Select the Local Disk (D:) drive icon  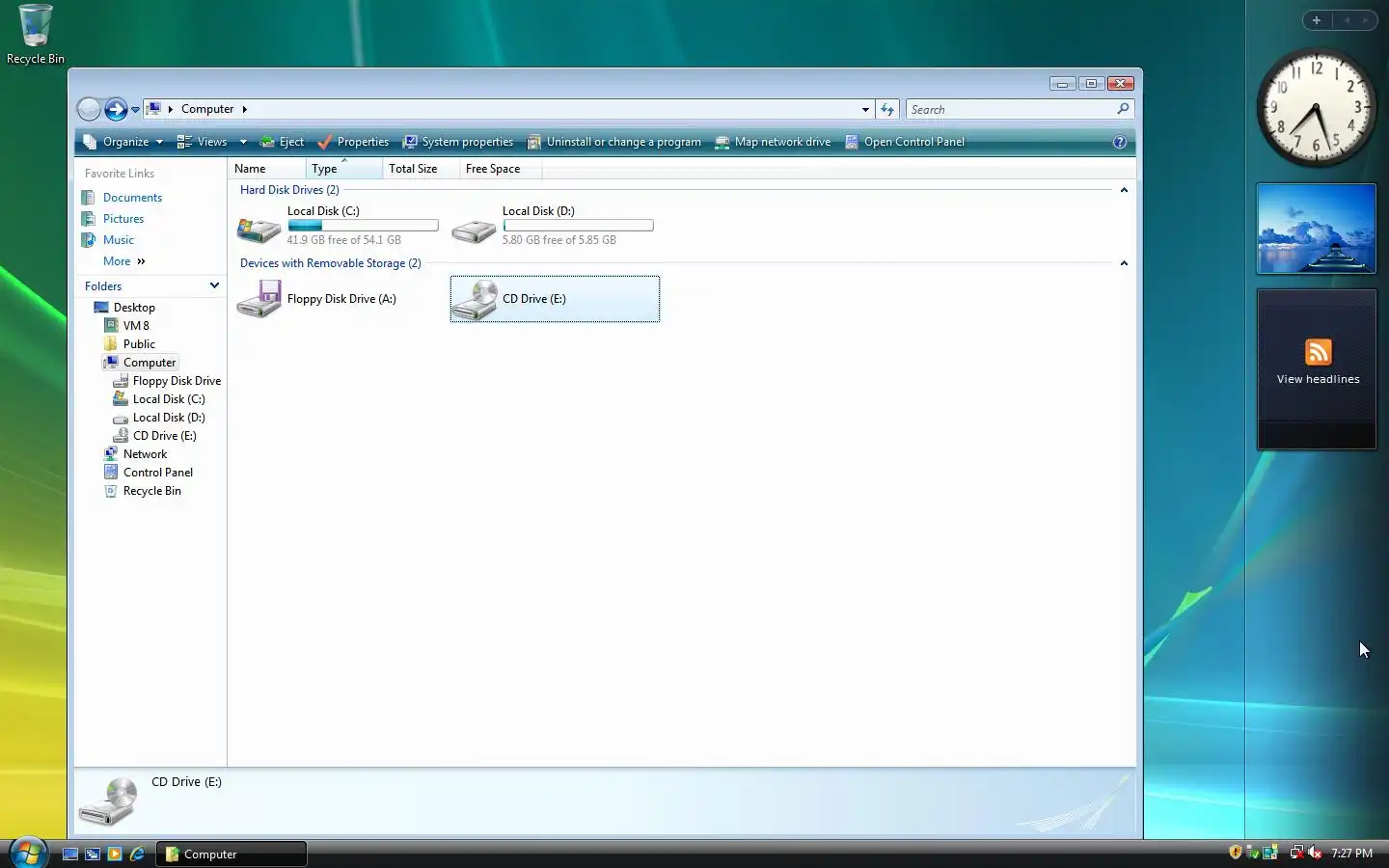point(474,230)
